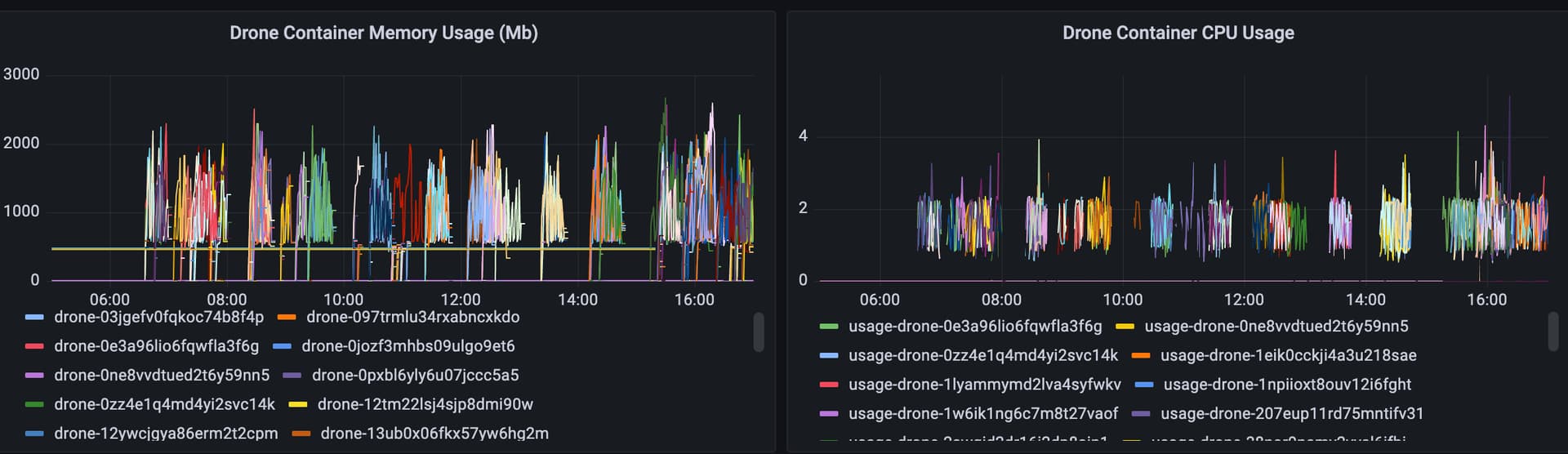Click the memory panel legend scrollbar
The width and height of the screenshot is (1568, 454).
pos(759,332)
